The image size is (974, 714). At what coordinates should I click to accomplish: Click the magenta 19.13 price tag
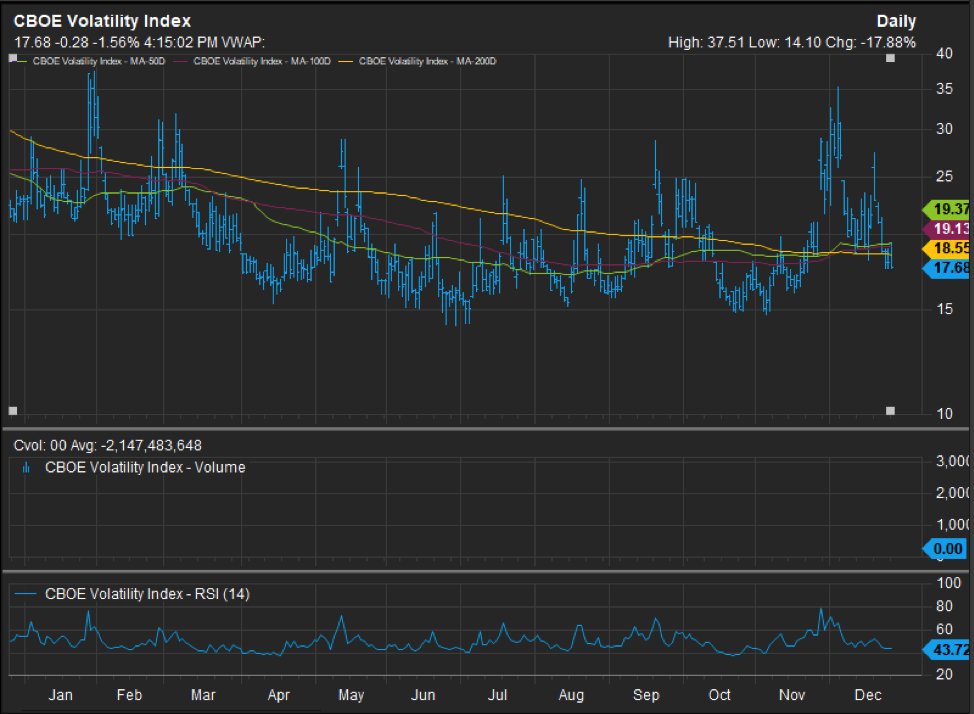pos(947,229)
